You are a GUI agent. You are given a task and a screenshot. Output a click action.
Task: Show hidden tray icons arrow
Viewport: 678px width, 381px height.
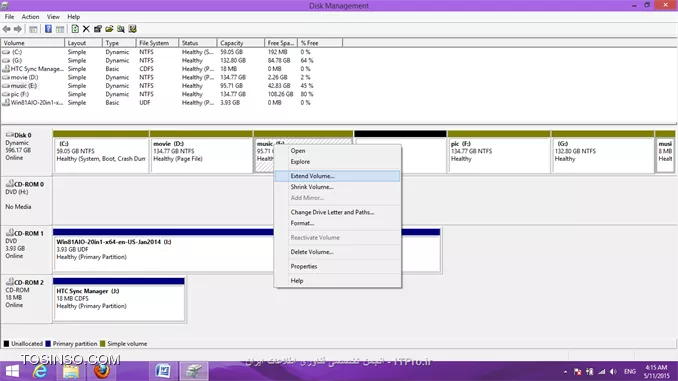point(565,371)
